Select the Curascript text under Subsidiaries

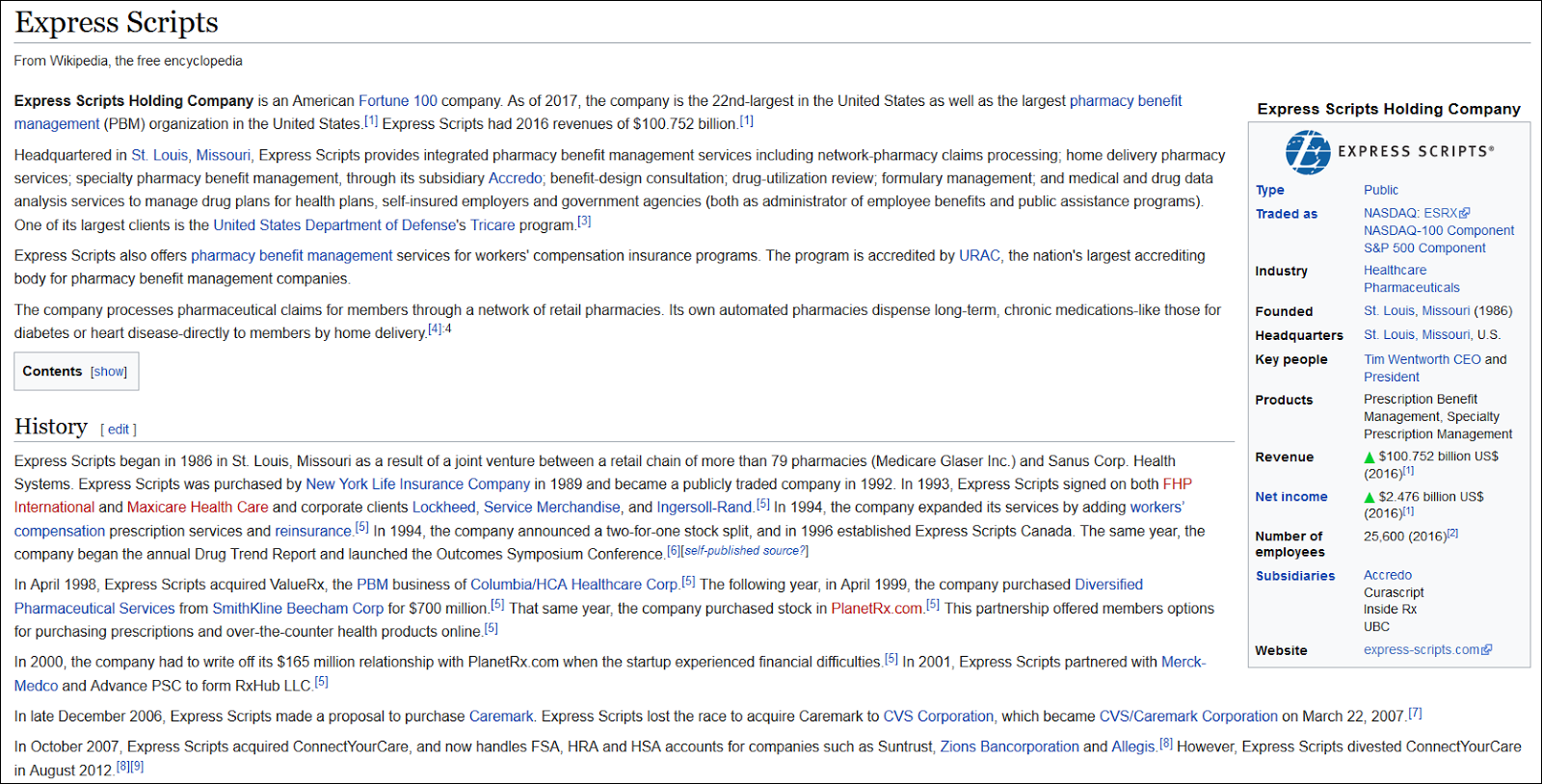click(x=1394, y=593)
